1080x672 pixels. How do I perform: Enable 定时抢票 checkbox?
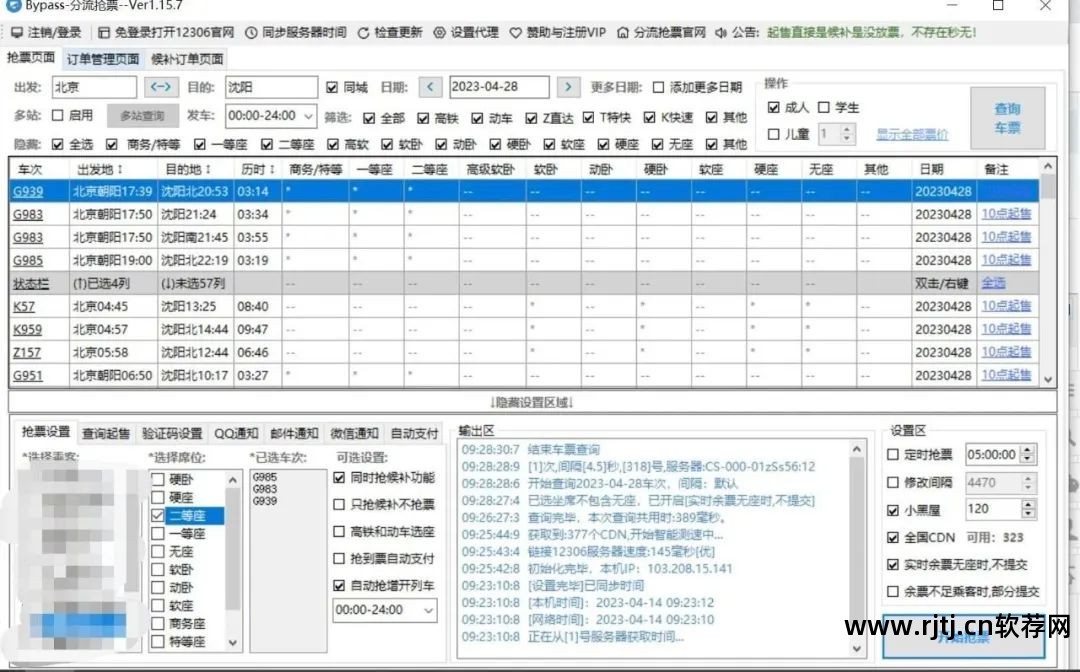[x=893, y=454]
